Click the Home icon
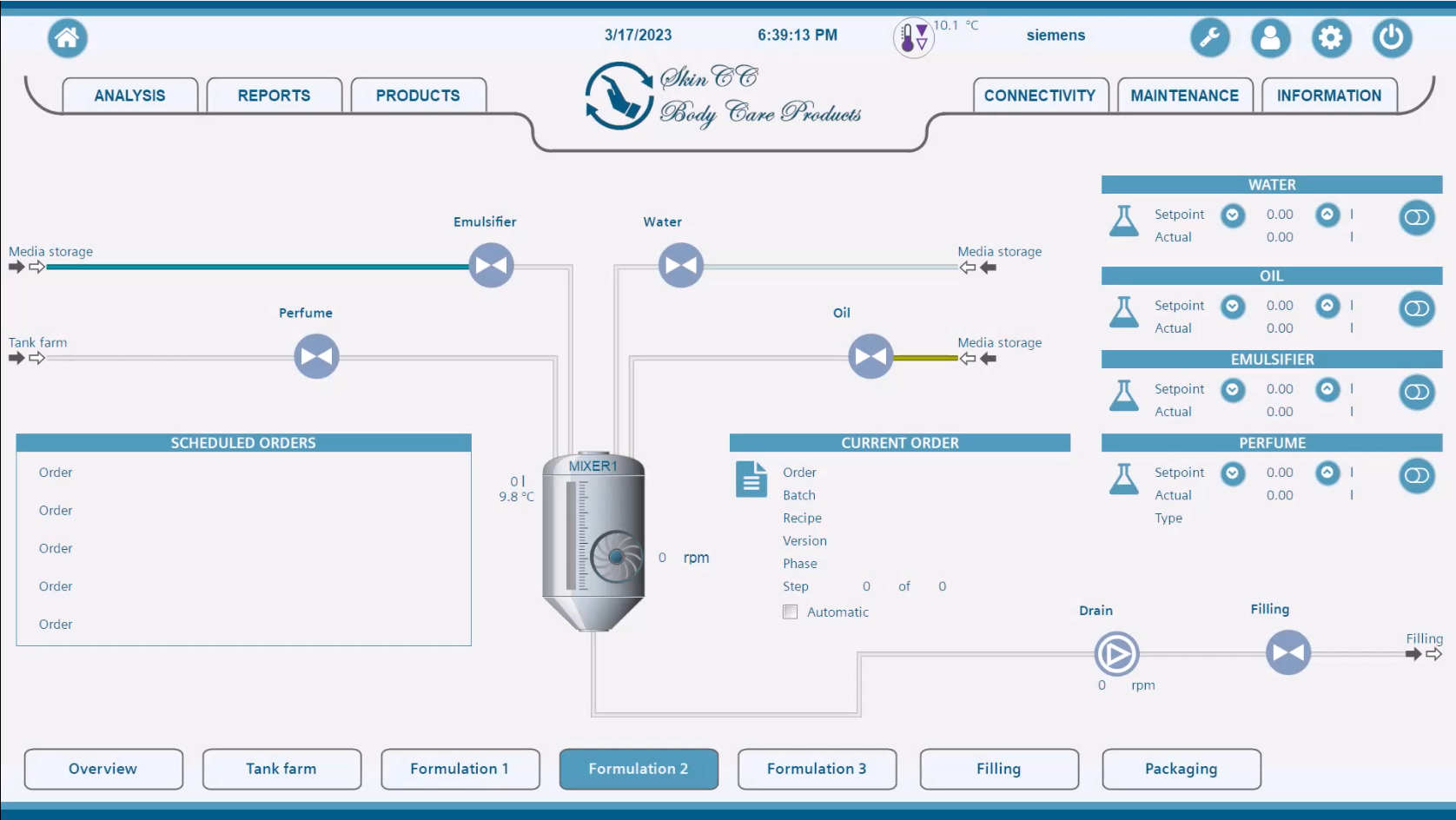The image size is (1456, 820). pyautogui.click(x=68, y=38)
